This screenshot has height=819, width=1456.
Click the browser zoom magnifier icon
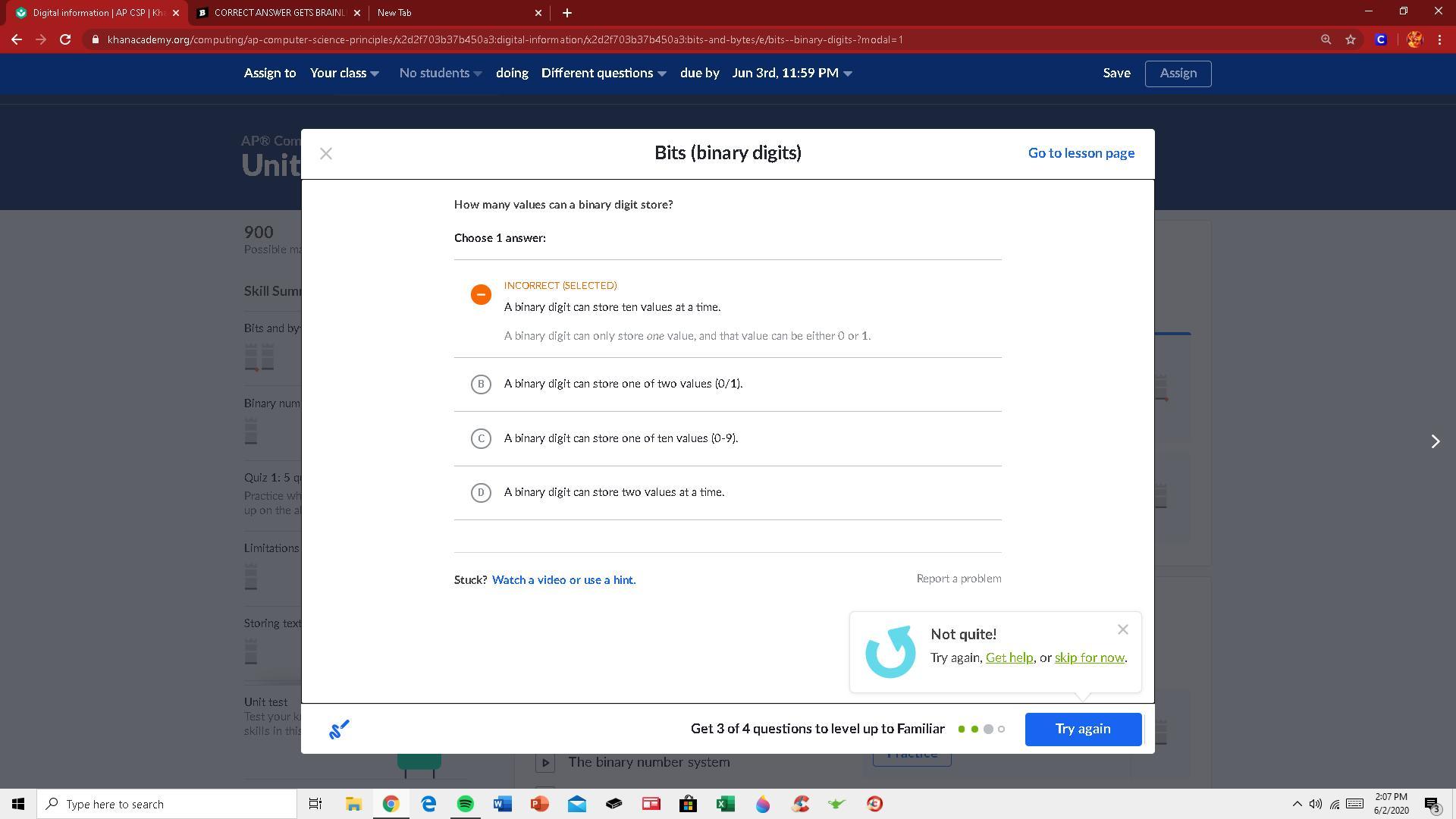pos(1326,39)
